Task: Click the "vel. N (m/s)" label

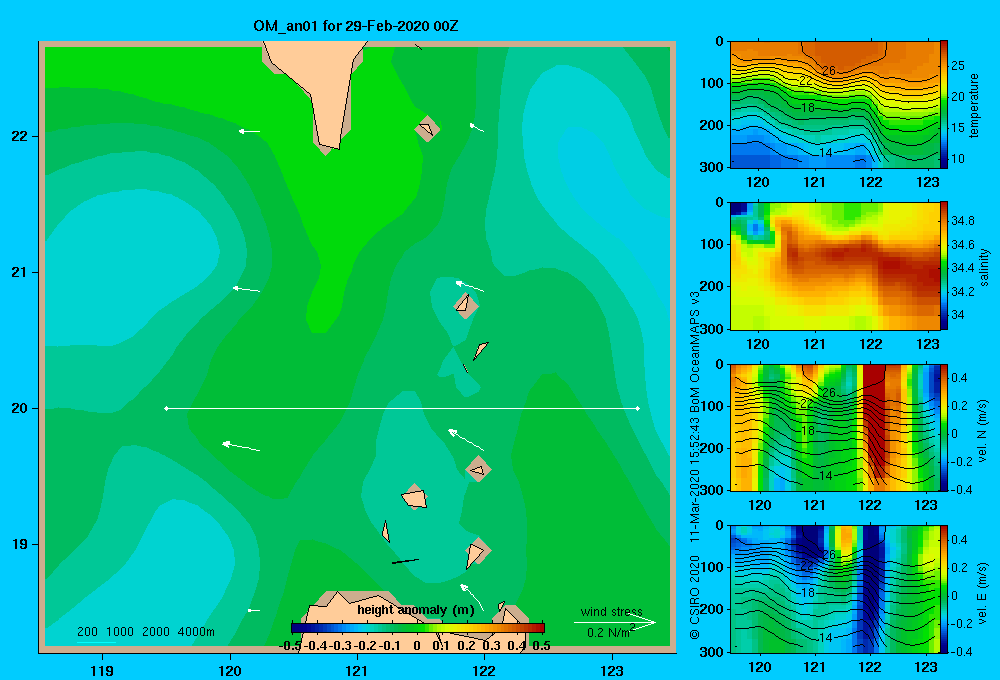Action: click(x=983, y=431)
